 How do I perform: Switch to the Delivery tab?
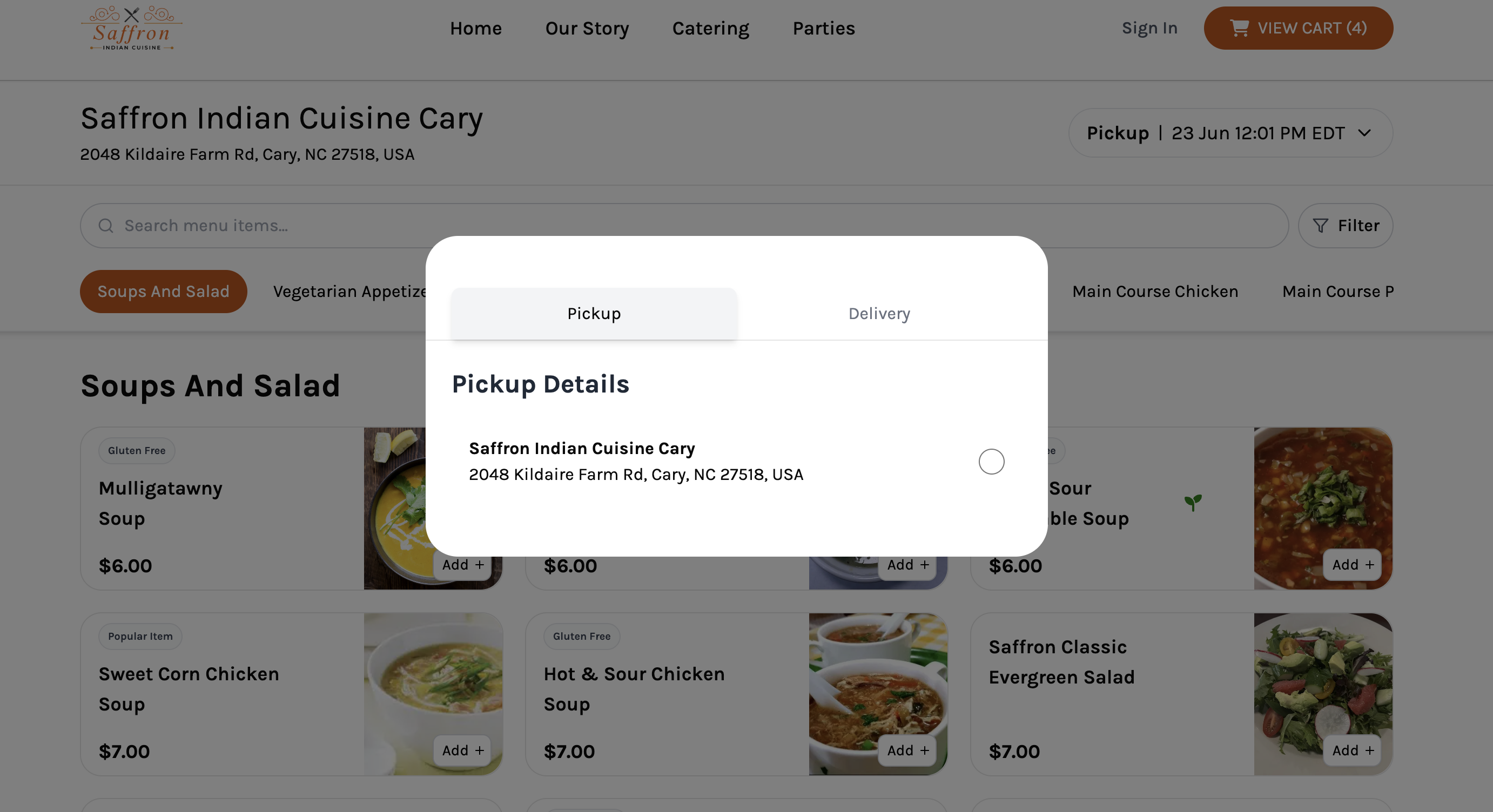879,313
